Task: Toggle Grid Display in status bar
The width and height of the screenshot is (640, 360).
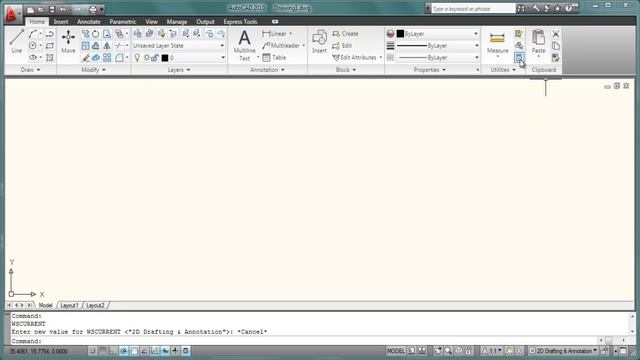Action: pyautogui.click(x=103, y=351)
